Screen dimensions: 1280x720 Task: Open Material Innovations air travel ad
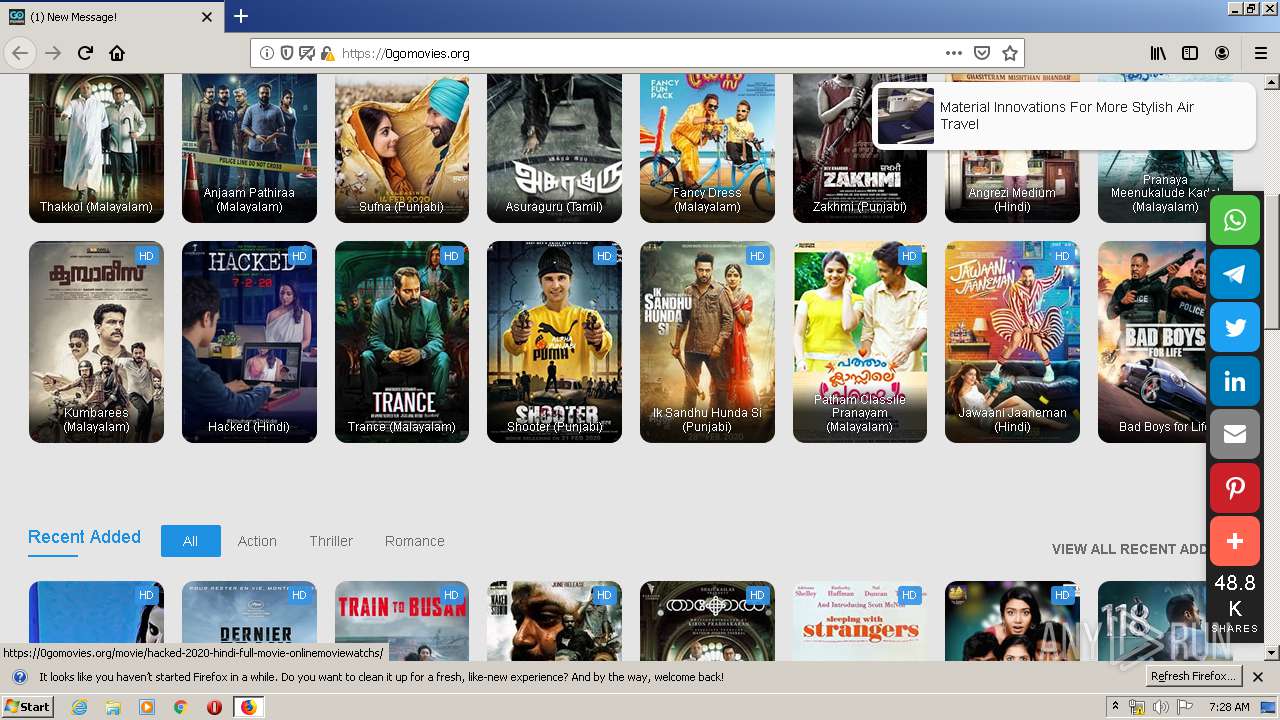(x=1065, y=116)
